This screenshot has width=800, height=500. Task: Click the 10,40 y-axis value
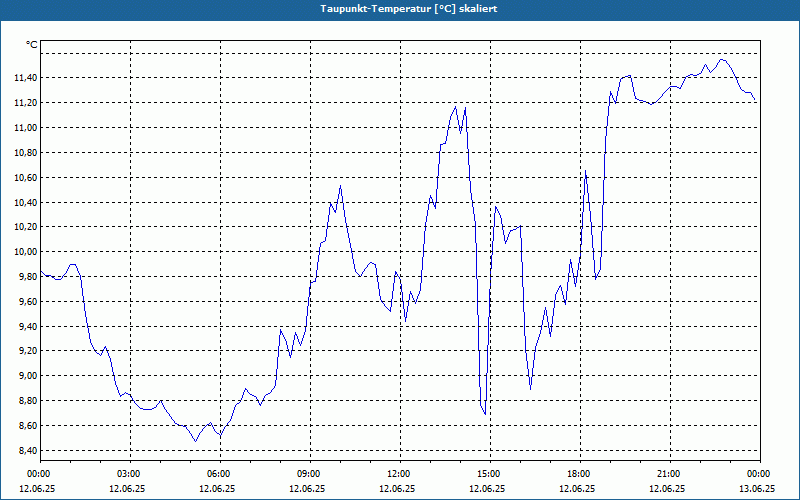pos(26,203)
